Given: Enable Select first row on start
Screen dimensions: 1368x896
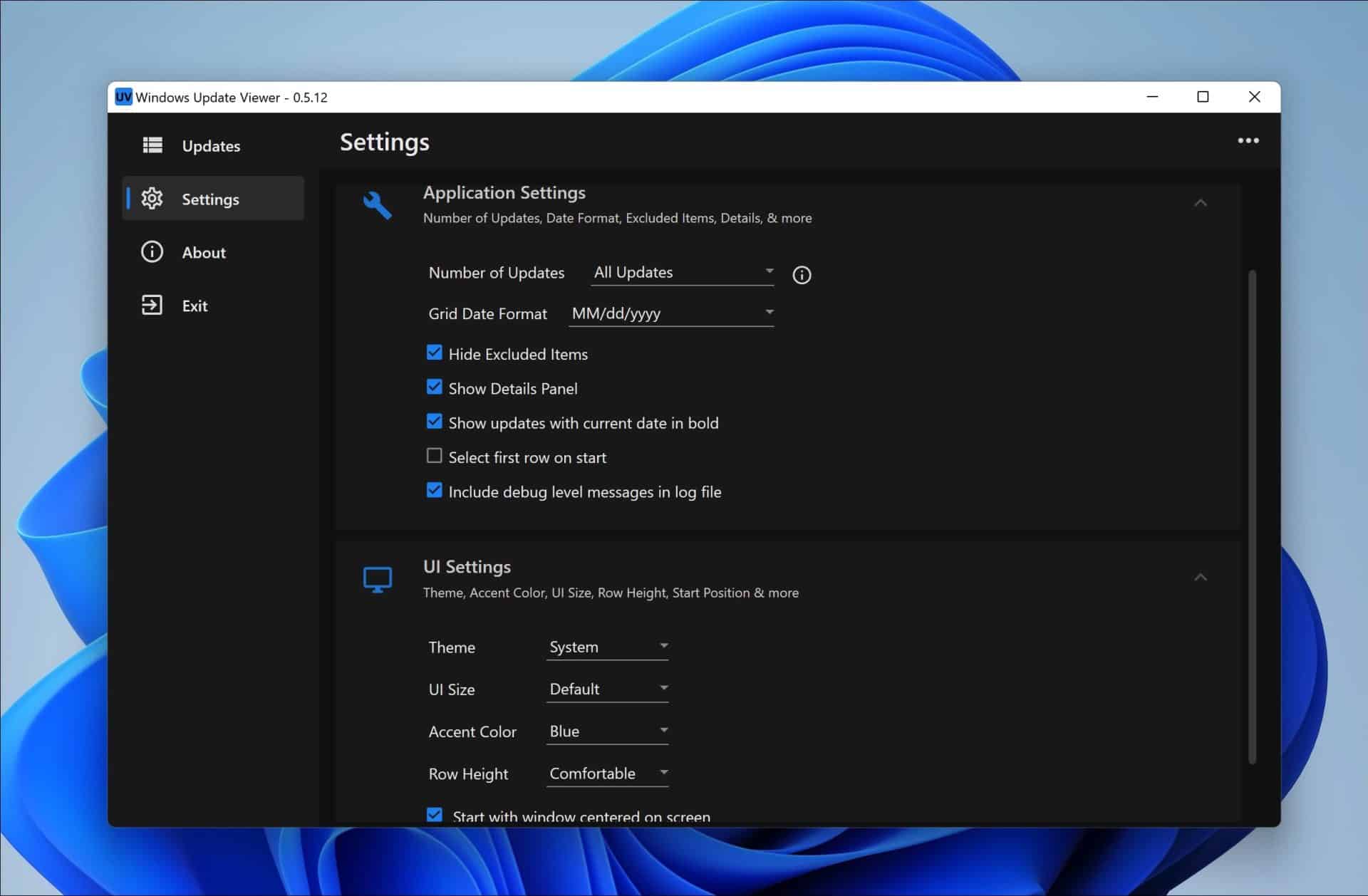Looking at the screenshot, I should point(434,456).
